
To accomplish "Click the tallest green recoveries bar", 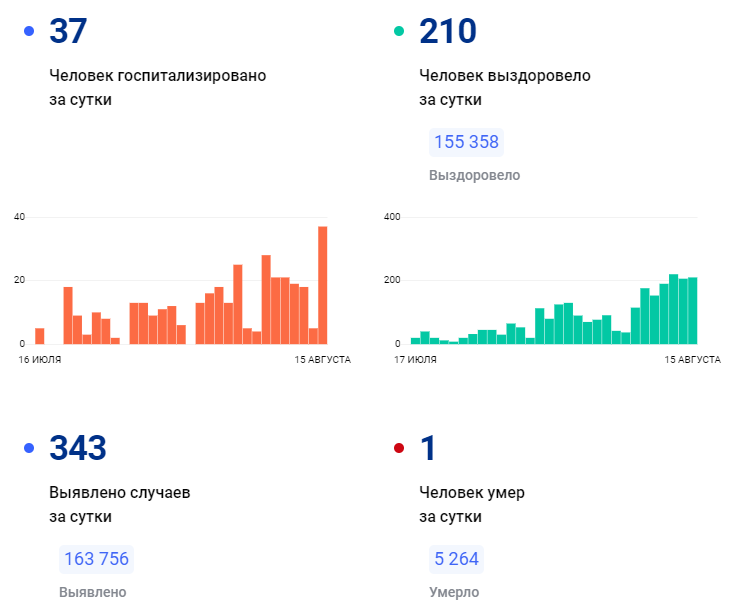I will [x=673, y=309].
